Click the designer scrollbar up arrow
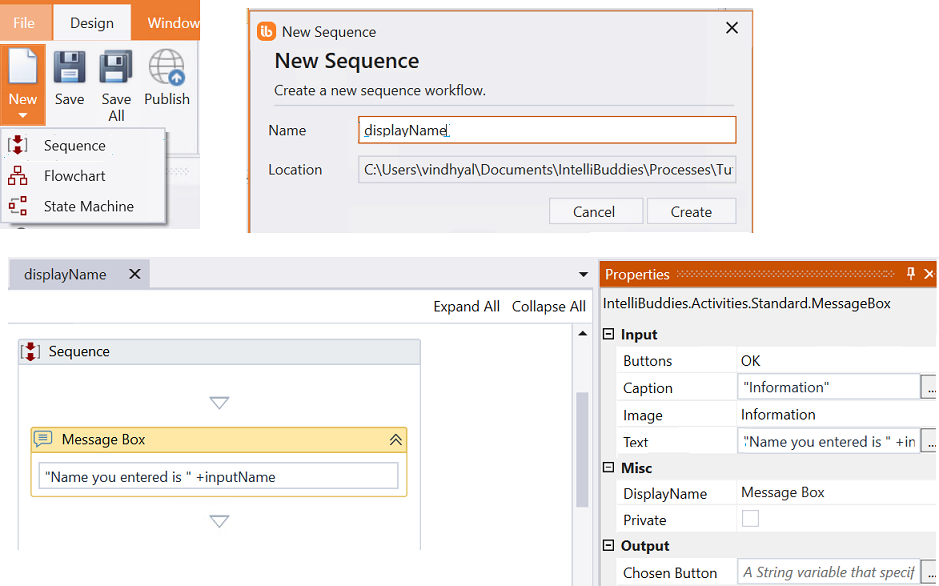The width and height of the screenshot is (939, 586). point(582,333)
